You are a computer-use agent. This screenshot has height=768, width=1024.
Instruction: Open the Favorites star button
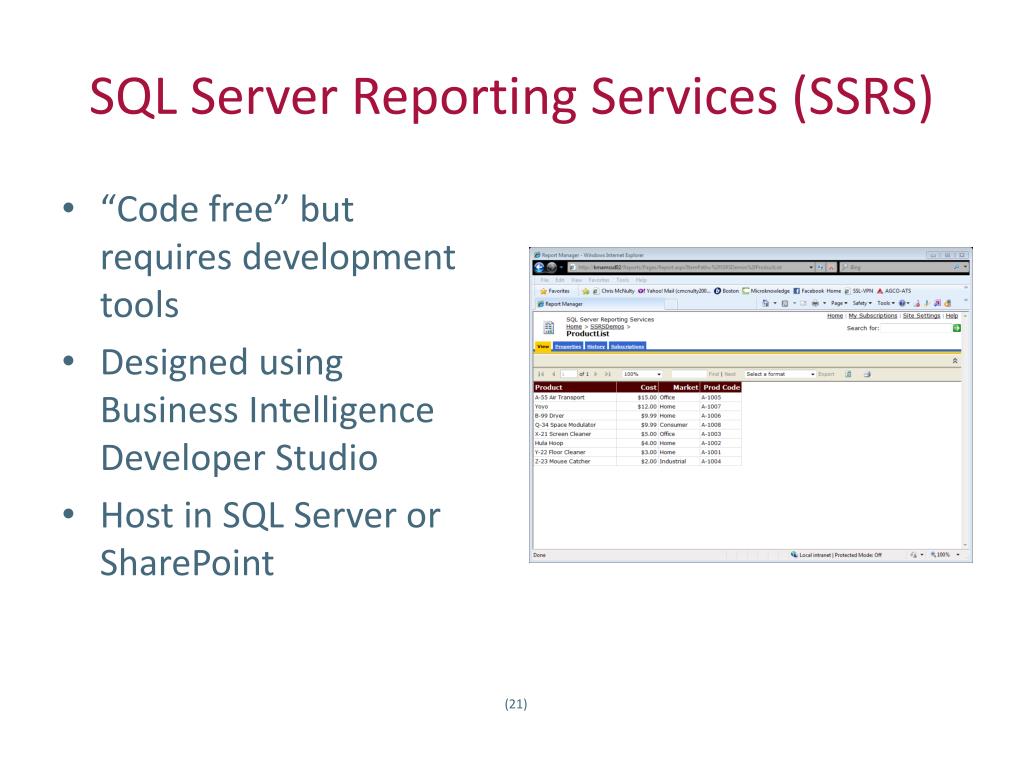(x=554, y=291)
